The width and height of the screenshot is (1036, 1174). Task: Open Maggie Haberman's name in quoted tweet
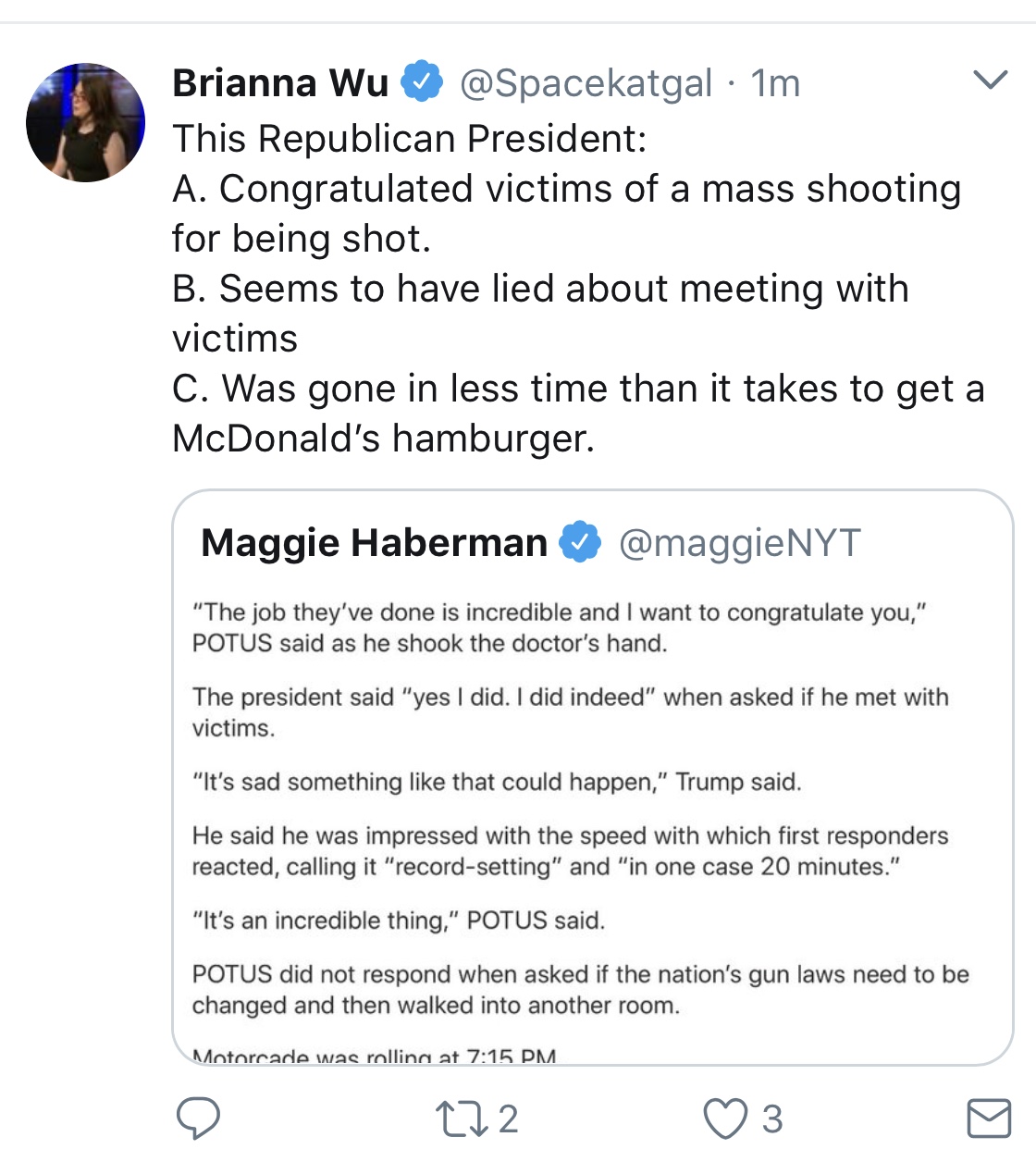pyautogui.click(x=374, y=542)
